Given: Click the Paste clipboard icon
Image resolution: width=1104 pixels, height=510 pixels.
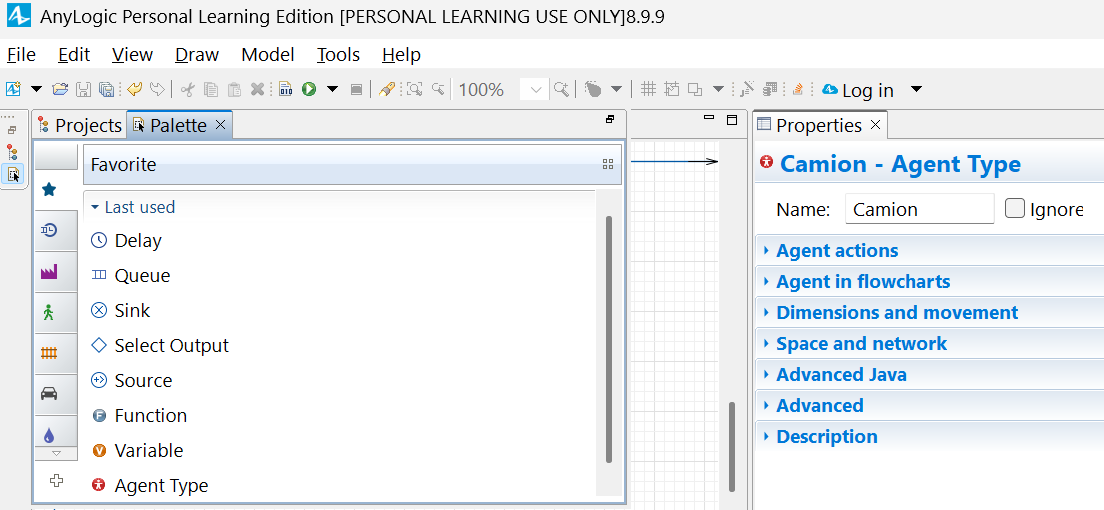Looking at the screenshot, I should (x=234, y=89).
